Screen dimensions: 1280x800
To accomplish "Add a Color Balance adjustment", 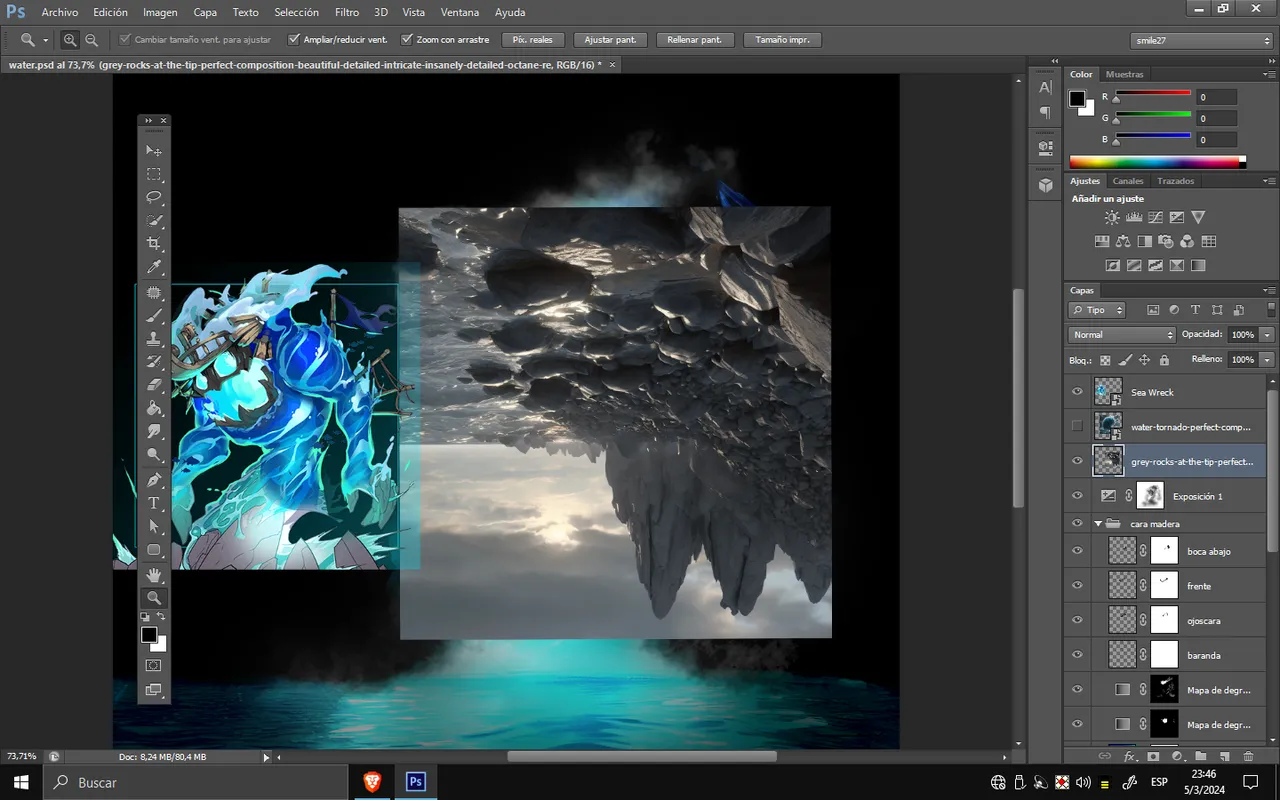I will coord(1123,241).
